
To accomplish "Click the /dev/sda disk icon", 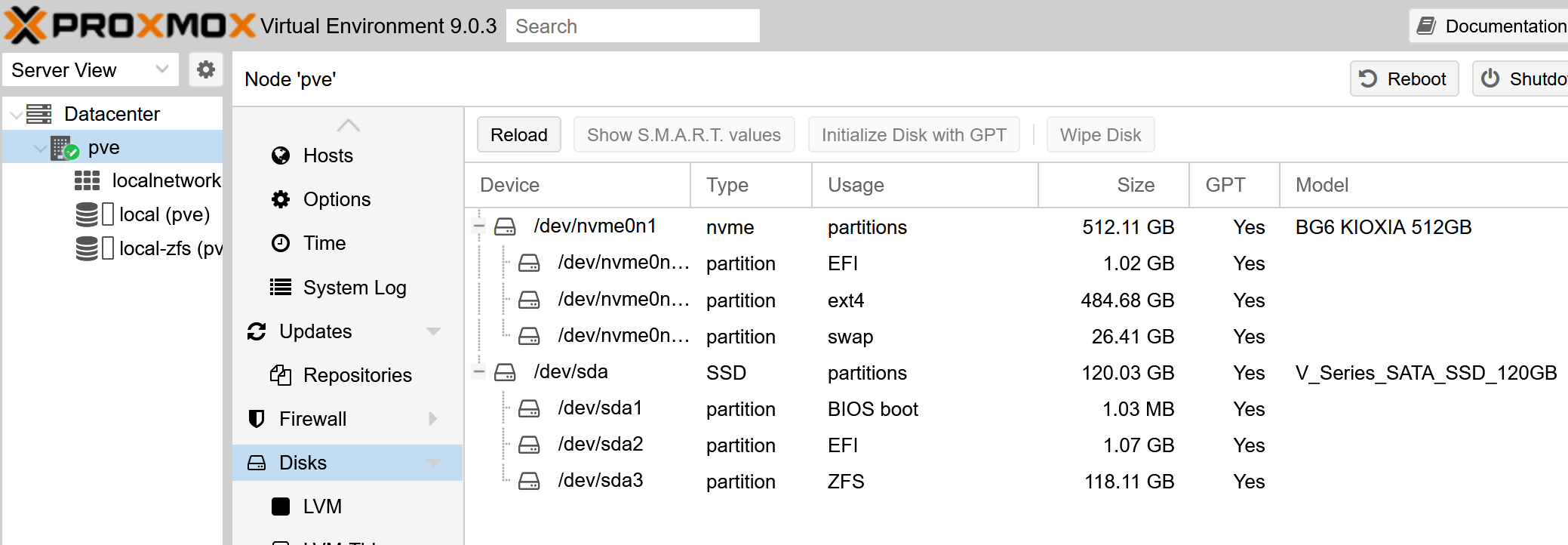I will click(x=505, y=372).
